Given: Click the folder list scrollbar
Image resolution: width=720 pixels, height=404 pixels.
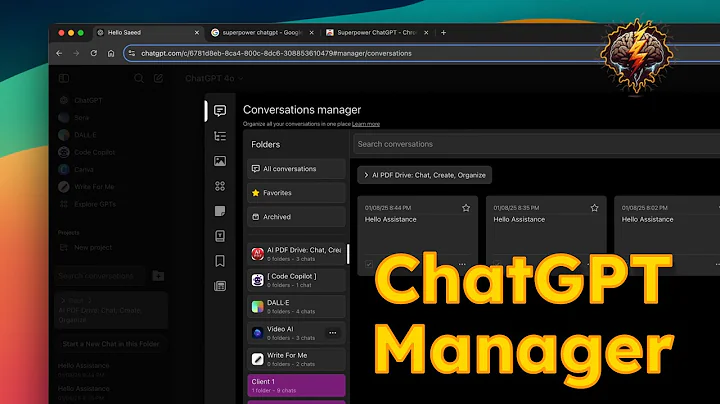Looking at the screenshot, I should point(348,254).
